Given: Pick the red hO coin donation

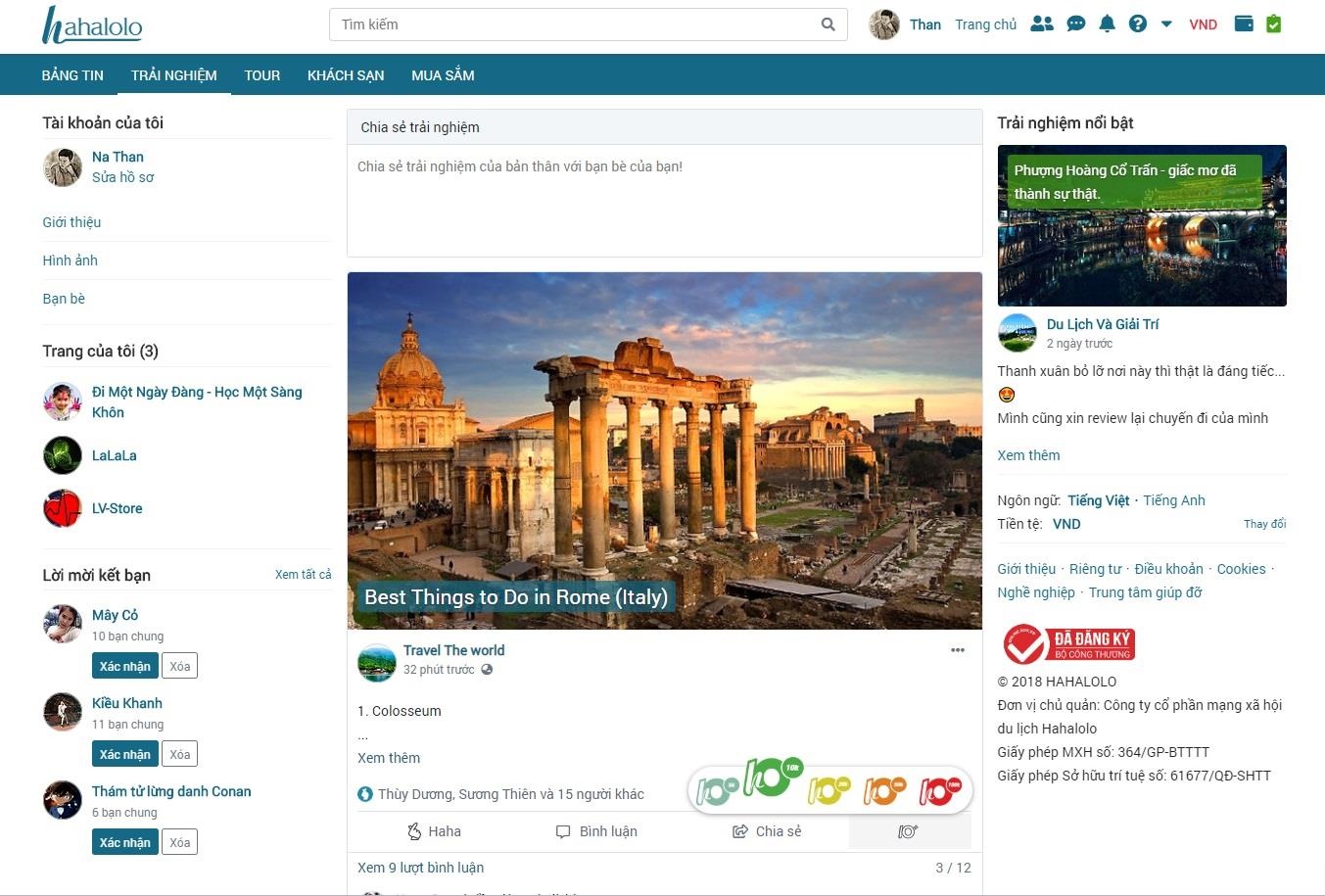Looking at the screenshot, I should 940,791.
